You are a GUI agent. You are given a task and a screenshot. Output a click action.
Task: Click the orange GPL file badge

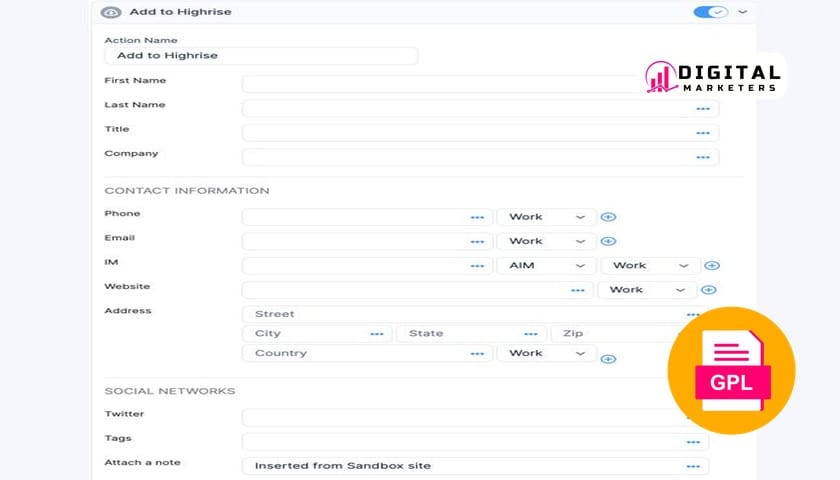point(731,370)
